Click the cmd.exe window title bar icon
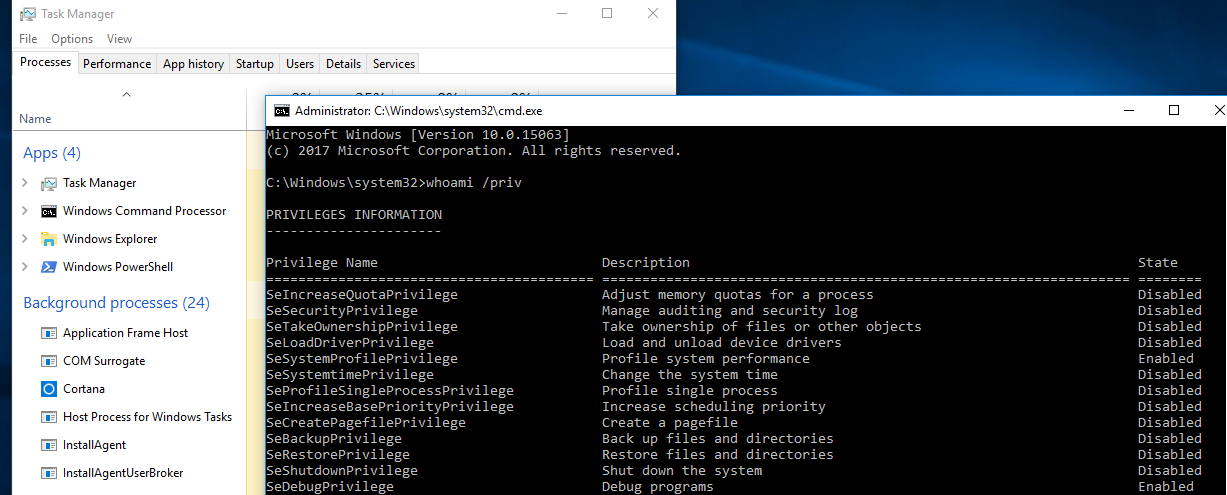Image resolution: width=1227 pixels, height=495 pixels. (282, 111)
